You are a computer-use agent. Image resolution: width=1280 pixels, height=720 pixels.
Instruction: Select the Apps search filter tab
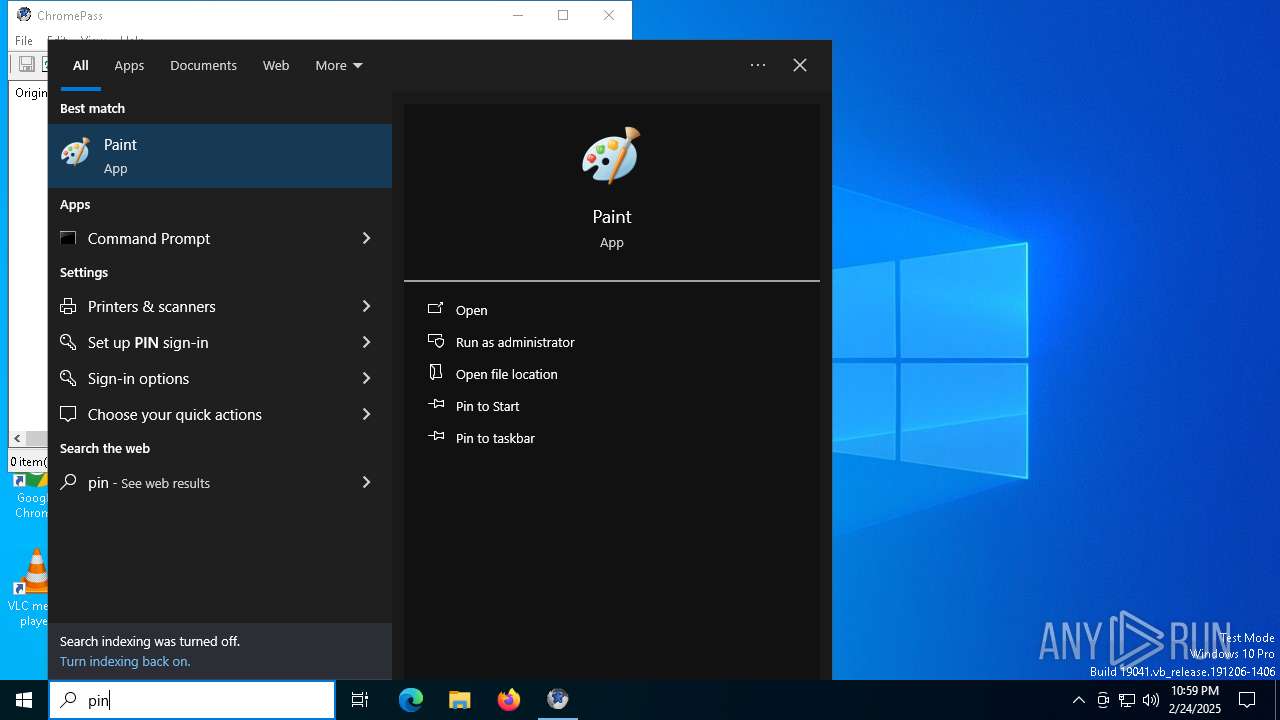click(129, 65)
